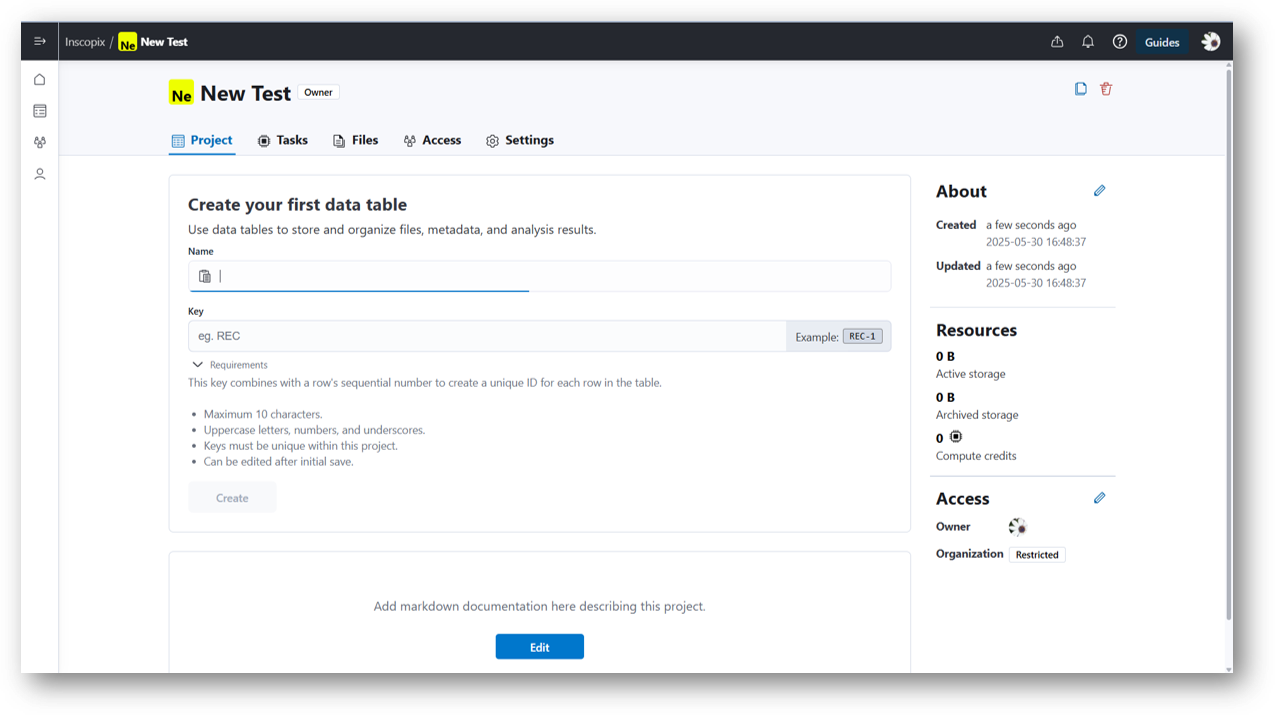Viewport: 1275px width, 715px height.
Task: Click the copy project icon
Action: pos(1081,89)
